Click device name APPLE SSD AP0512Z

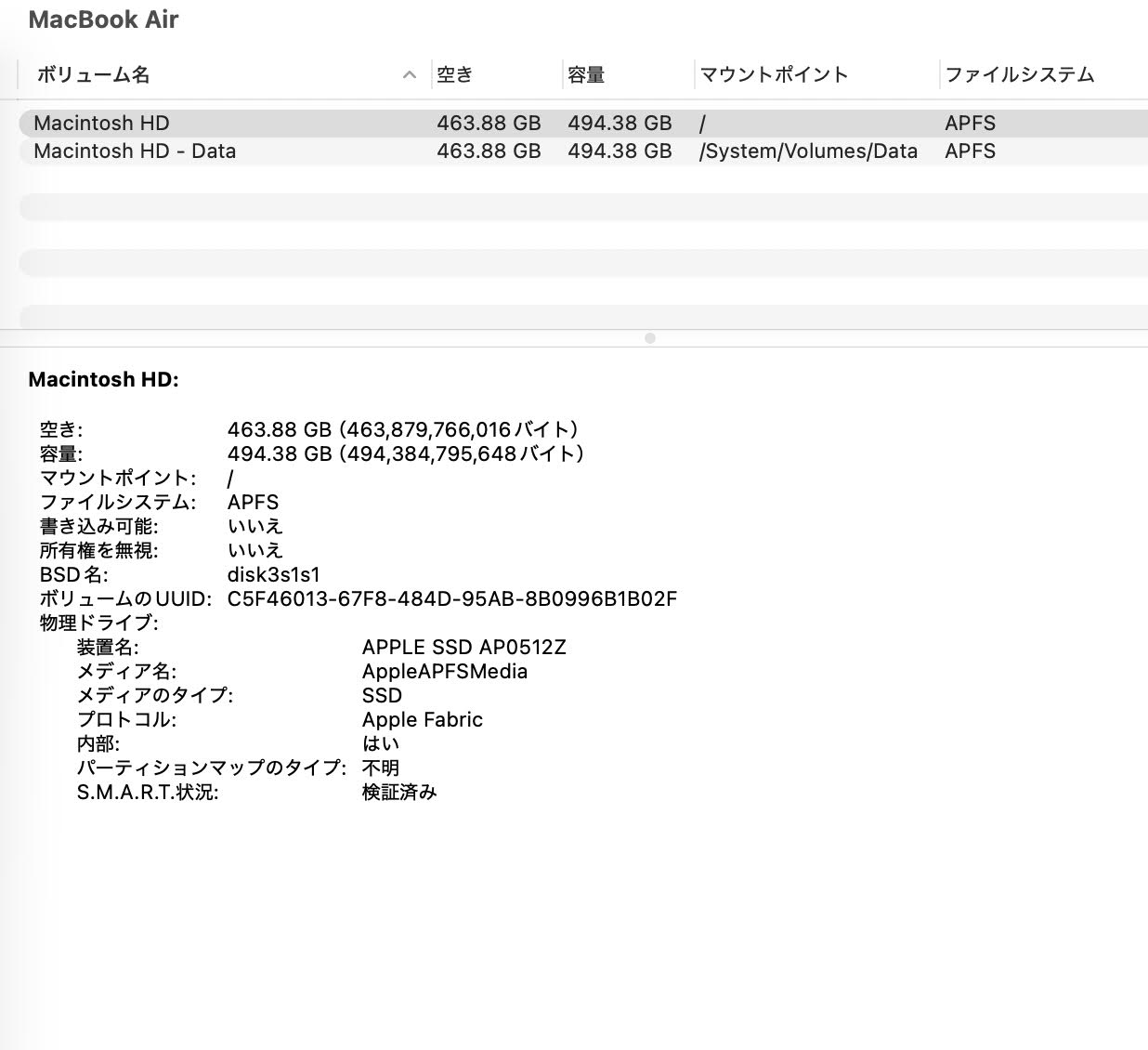pyautogui.click(x=463, y=647)
